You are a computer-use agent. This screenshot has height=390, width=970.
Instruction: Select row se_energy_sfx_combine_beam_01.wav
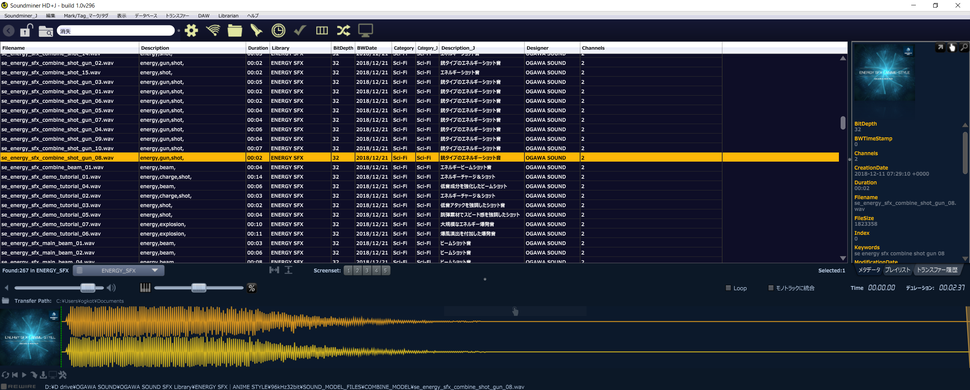pyautogui.click(x=419, y=167)
